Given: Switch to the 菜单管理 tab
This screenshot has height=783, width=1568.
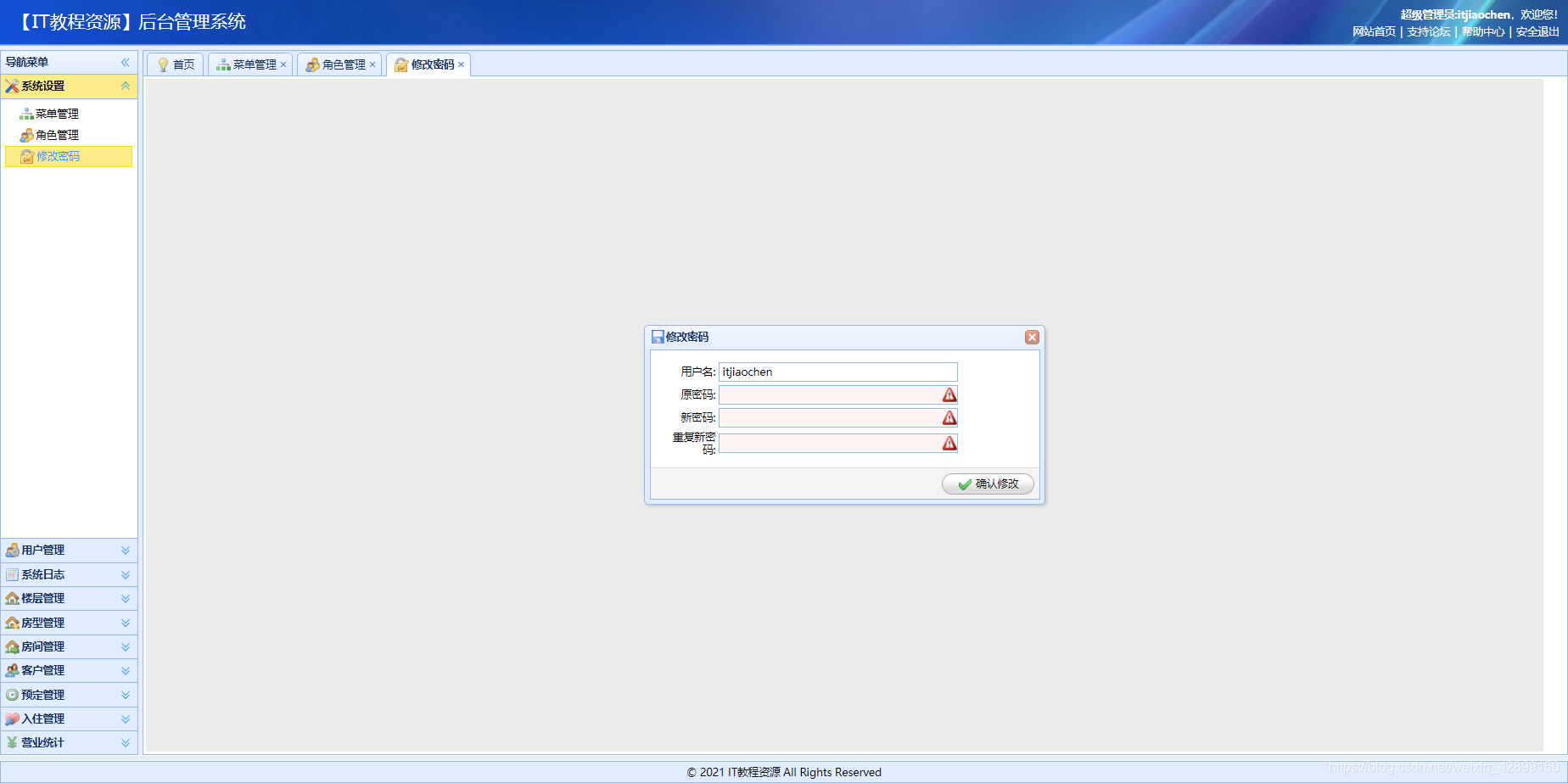Looking at the screenshot, I should point(250,64).
